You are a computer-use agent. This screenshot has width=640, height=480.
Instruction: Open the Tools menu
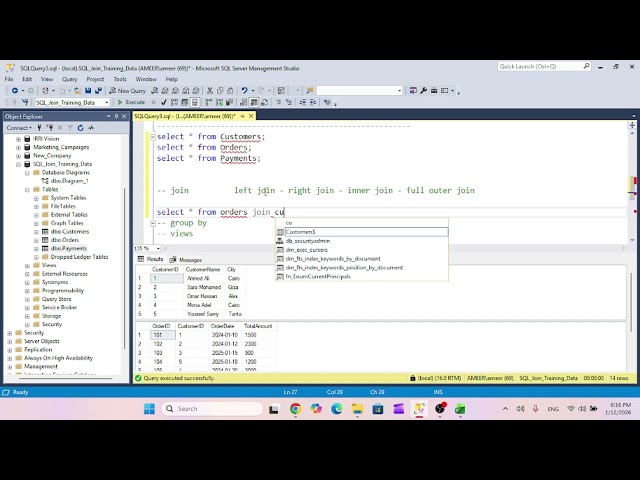pyautogui.click(x=120, y=79)
